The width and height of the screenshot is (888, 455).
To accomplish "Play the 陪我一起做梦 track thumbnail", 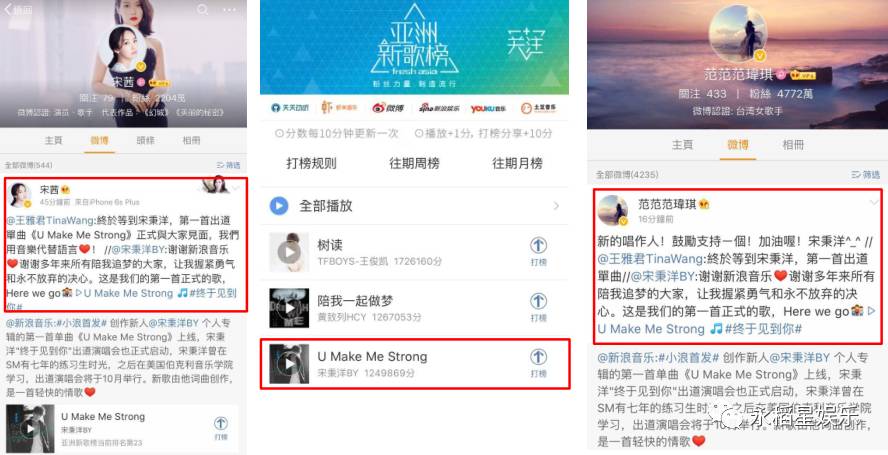I will [x=289, y=308].
